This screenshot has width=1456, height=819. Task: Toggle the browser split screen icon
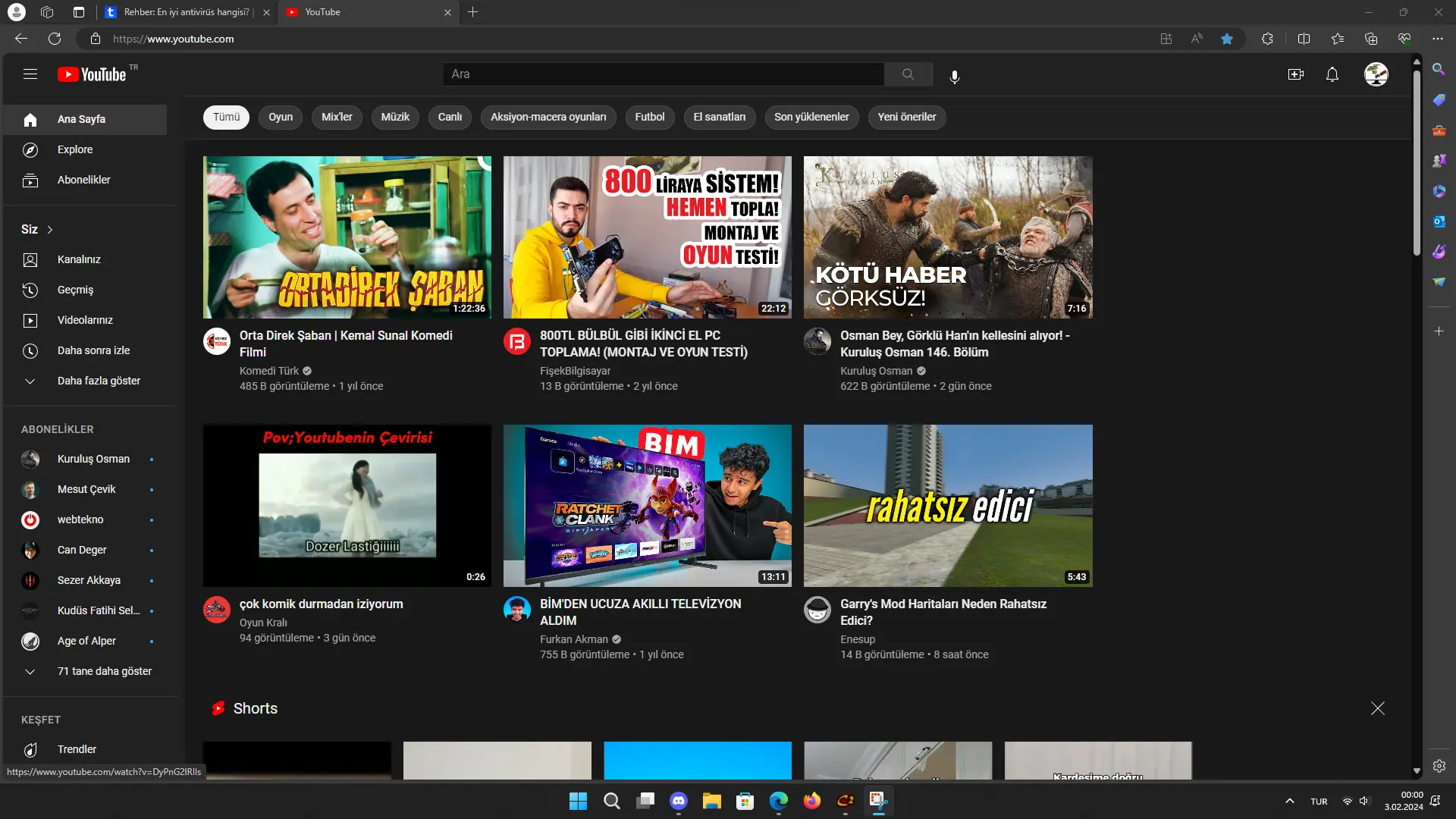click(x=1304, y=39)
